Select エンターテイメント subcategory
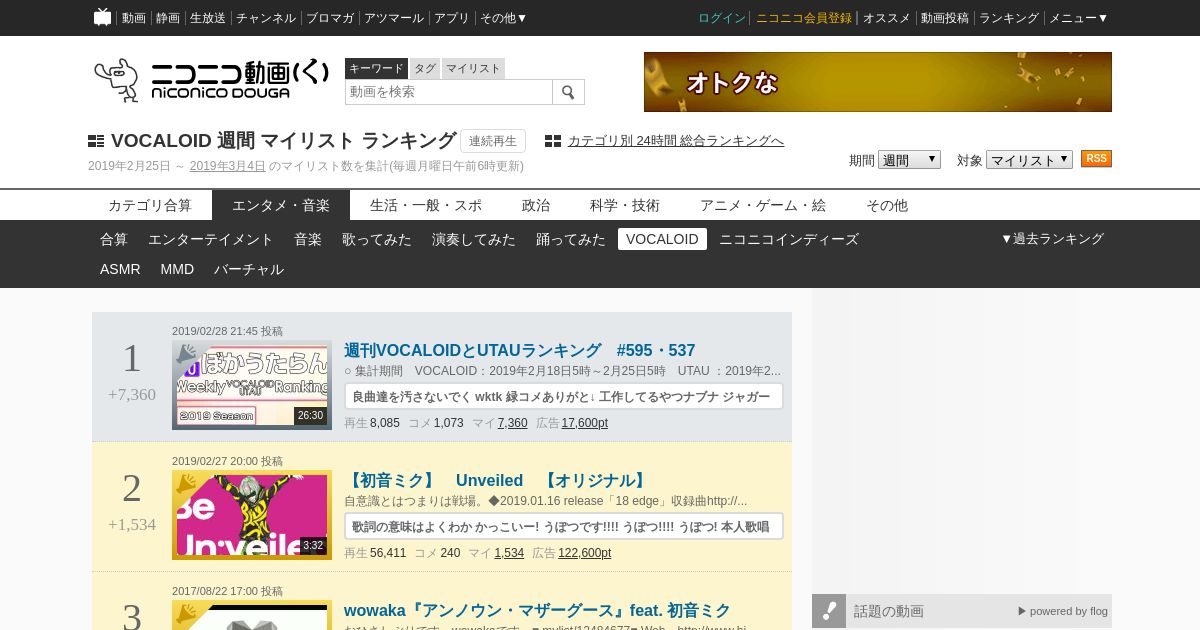Image resolution: width=1200 pixels, height=630 pixels. click(x=211, y=239)
